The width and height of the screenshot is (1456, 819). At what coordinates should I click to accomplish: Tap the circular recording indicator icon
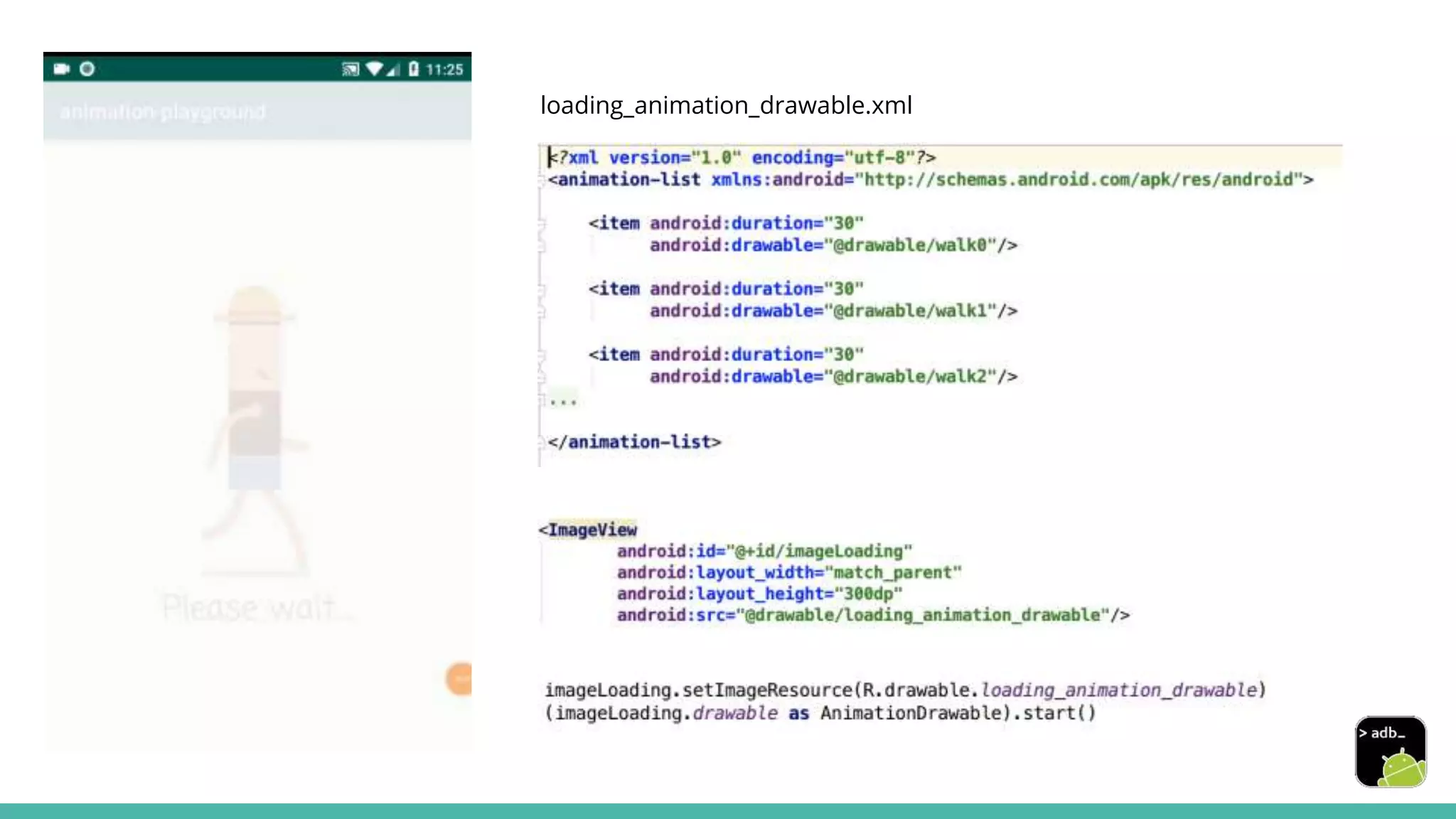point(87,69)
